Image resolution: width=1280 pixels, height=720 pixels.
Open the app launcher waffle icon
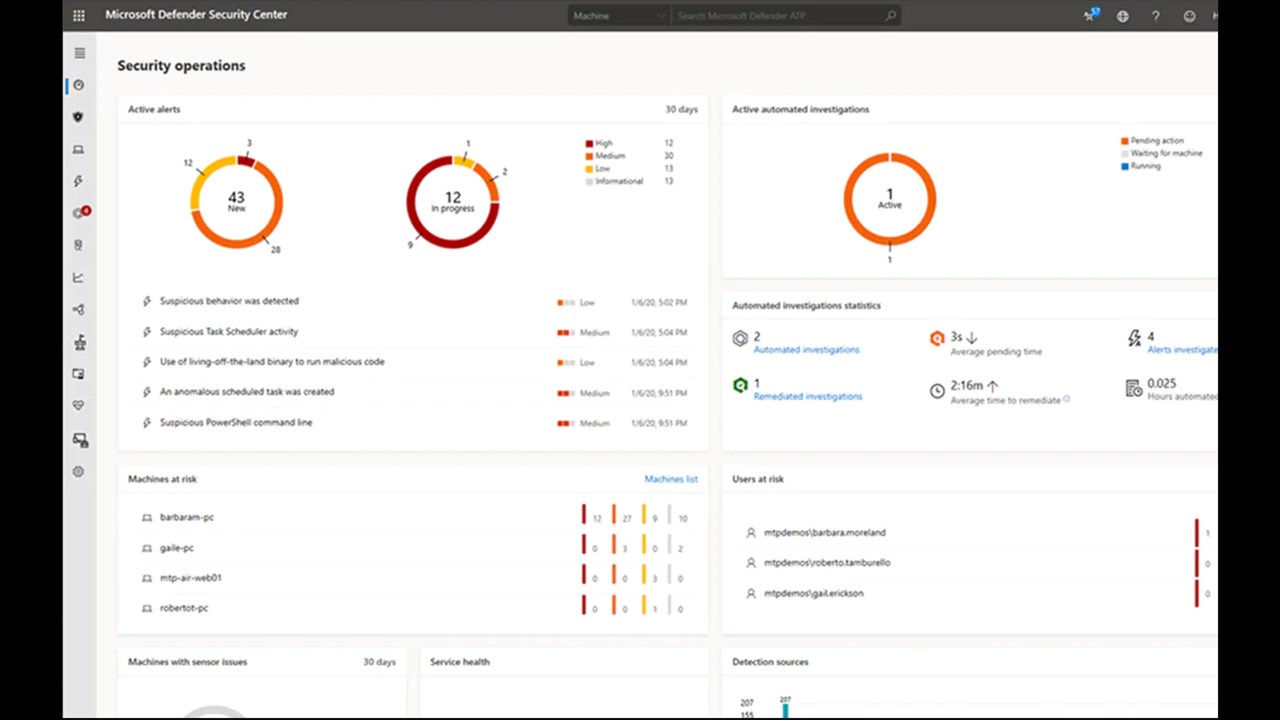coord(79,16)
